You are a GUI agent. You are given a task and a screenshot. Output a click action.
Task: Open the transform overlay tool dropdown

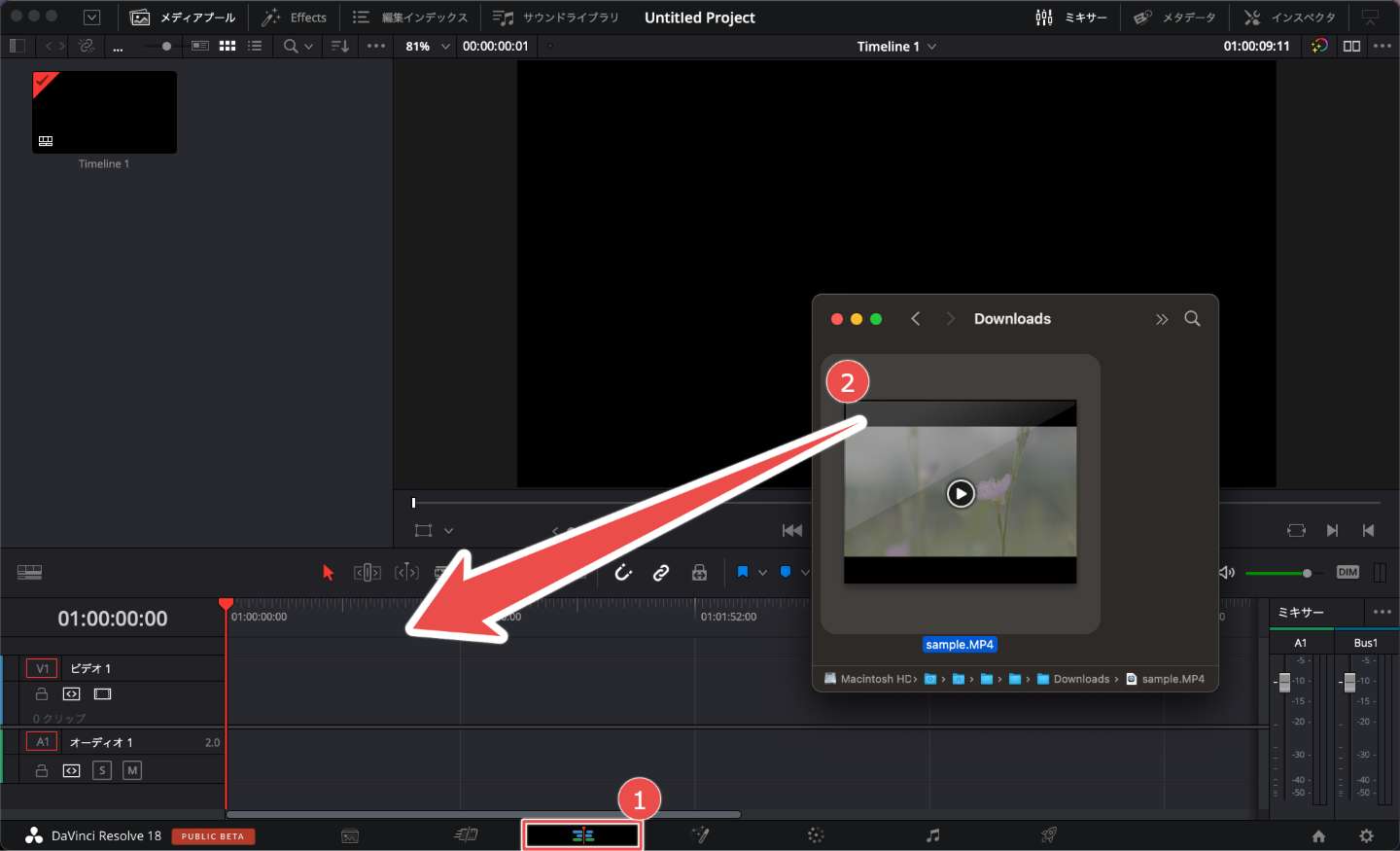point(448,531)
